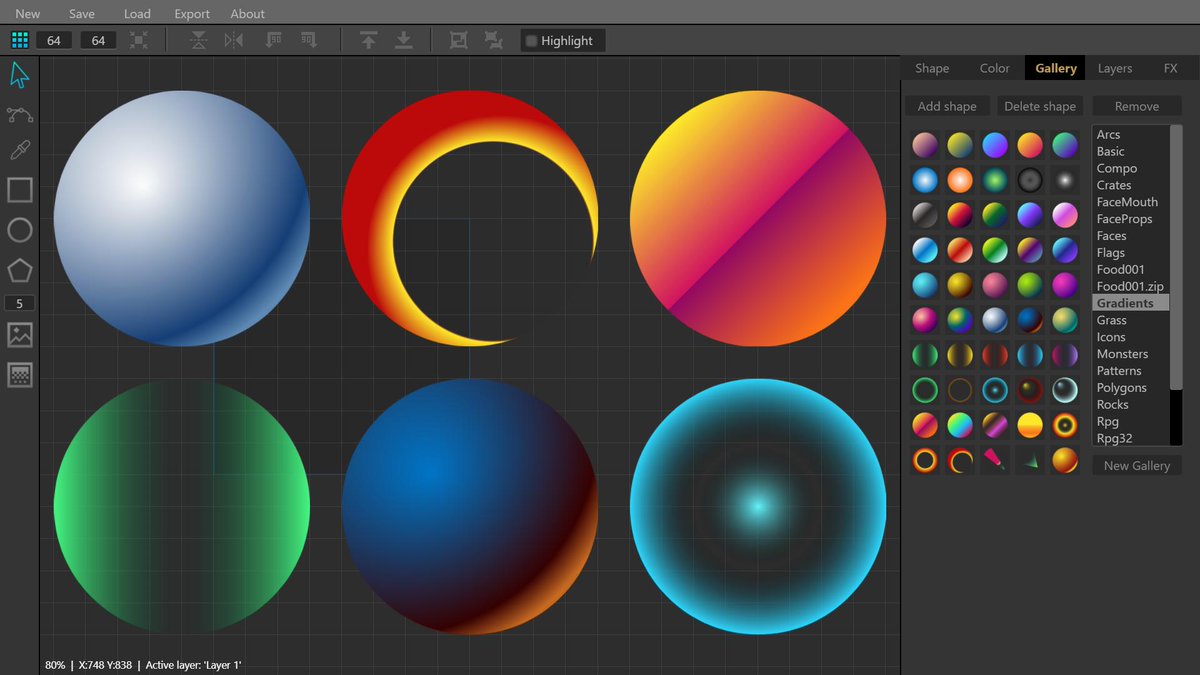
Task: Pick the pink-purple gradient swatch in top row
Action: pyautogui.click(x=925, y=145)
